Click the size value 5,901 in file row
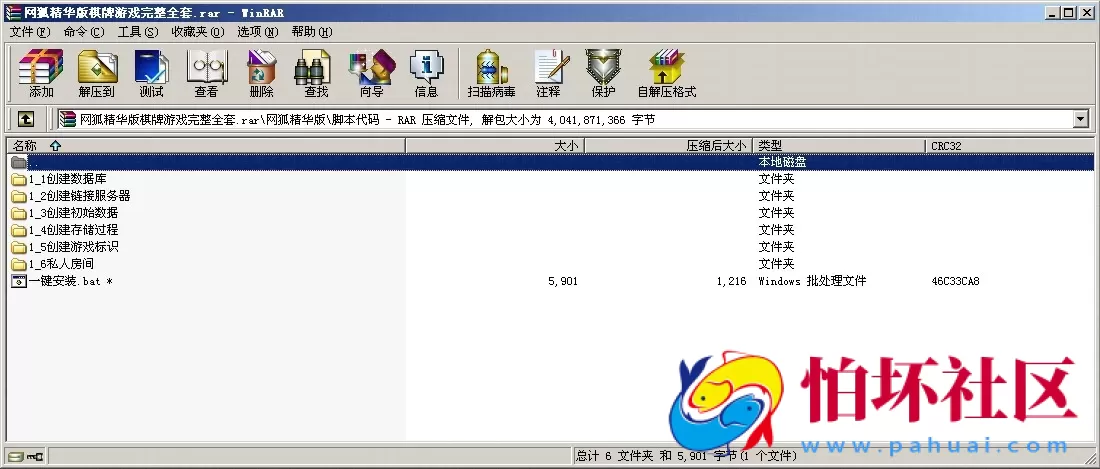1100x469 pixels. coord(563,281)
